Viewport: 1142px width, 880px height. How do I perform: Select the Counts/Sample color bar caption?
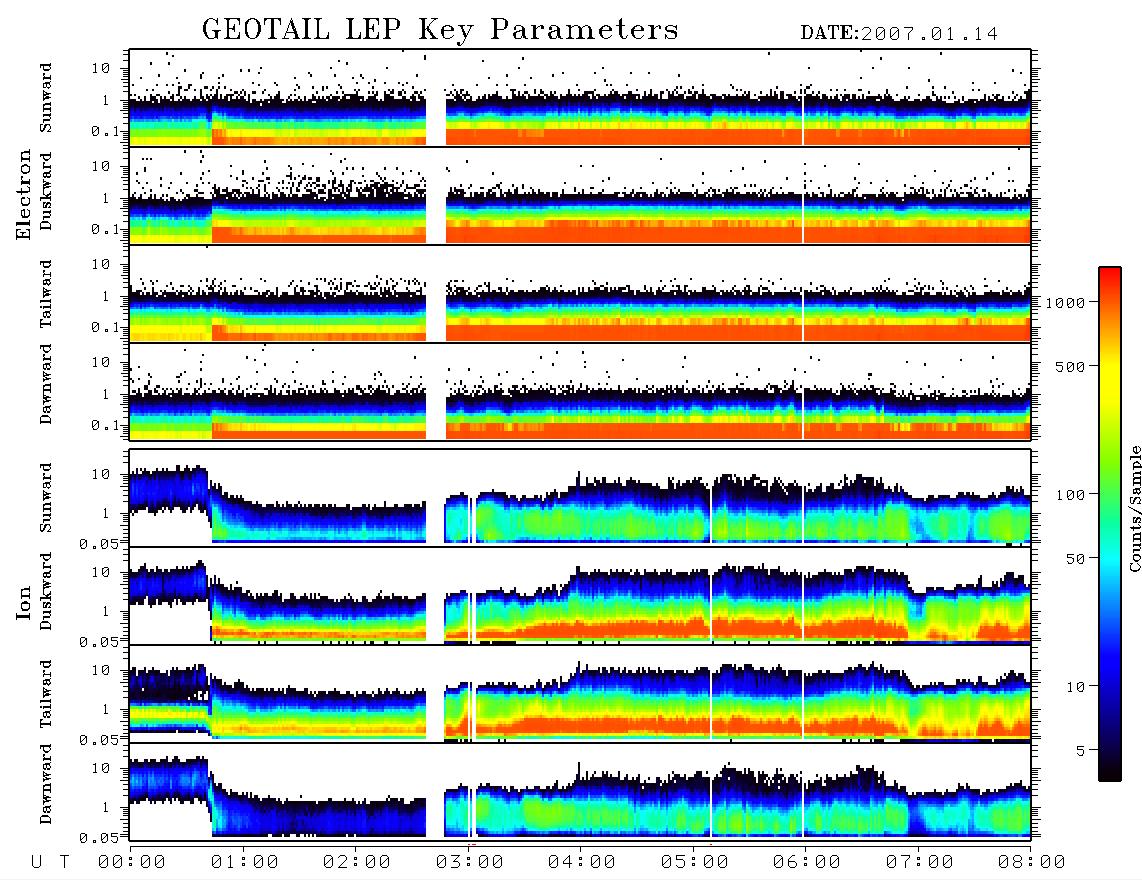click(1134, 508)
